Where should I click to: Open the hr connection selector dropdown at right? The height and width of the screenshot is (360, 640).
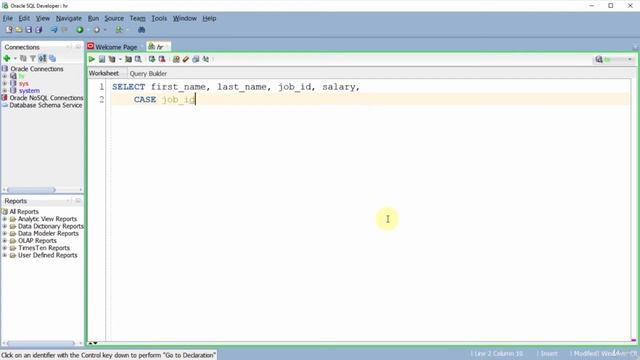click(630, 60)
